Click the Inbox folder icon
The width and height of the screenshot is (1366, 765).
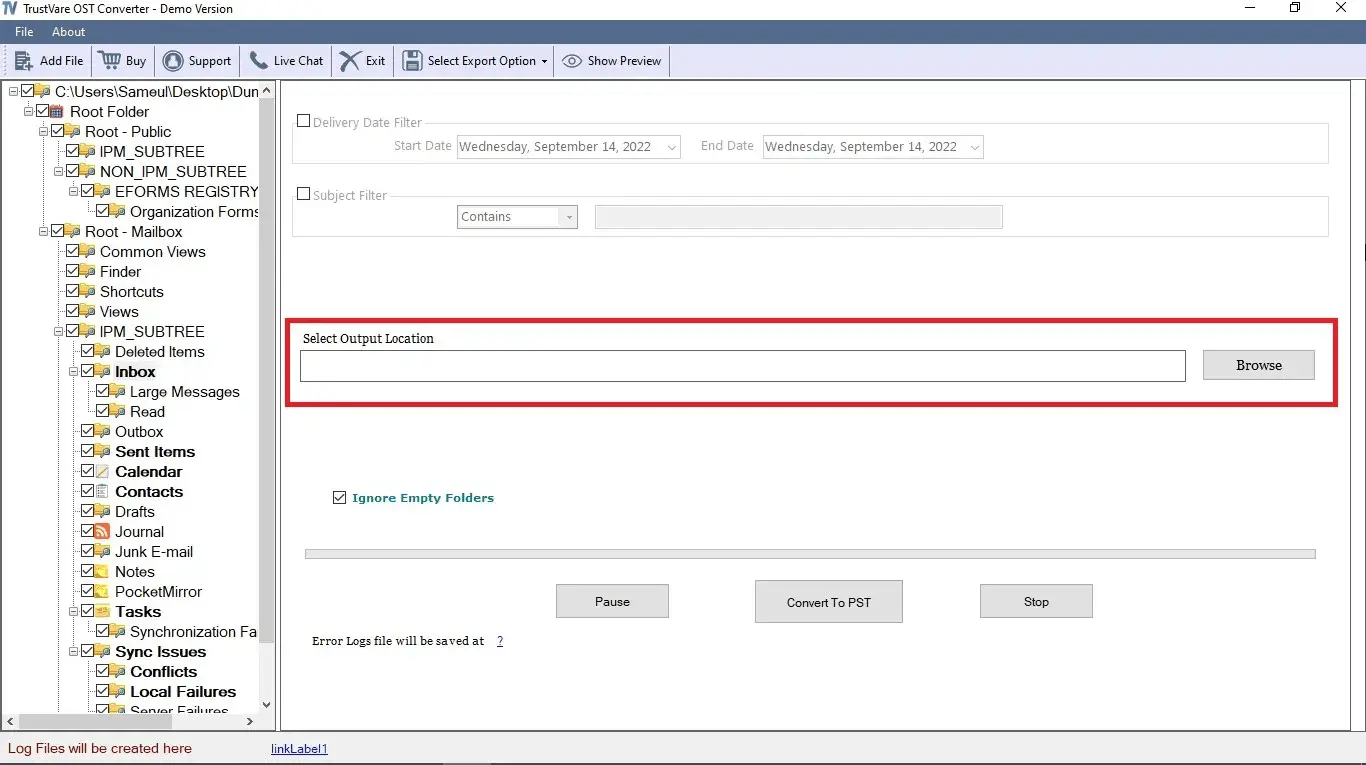point(102,371)
